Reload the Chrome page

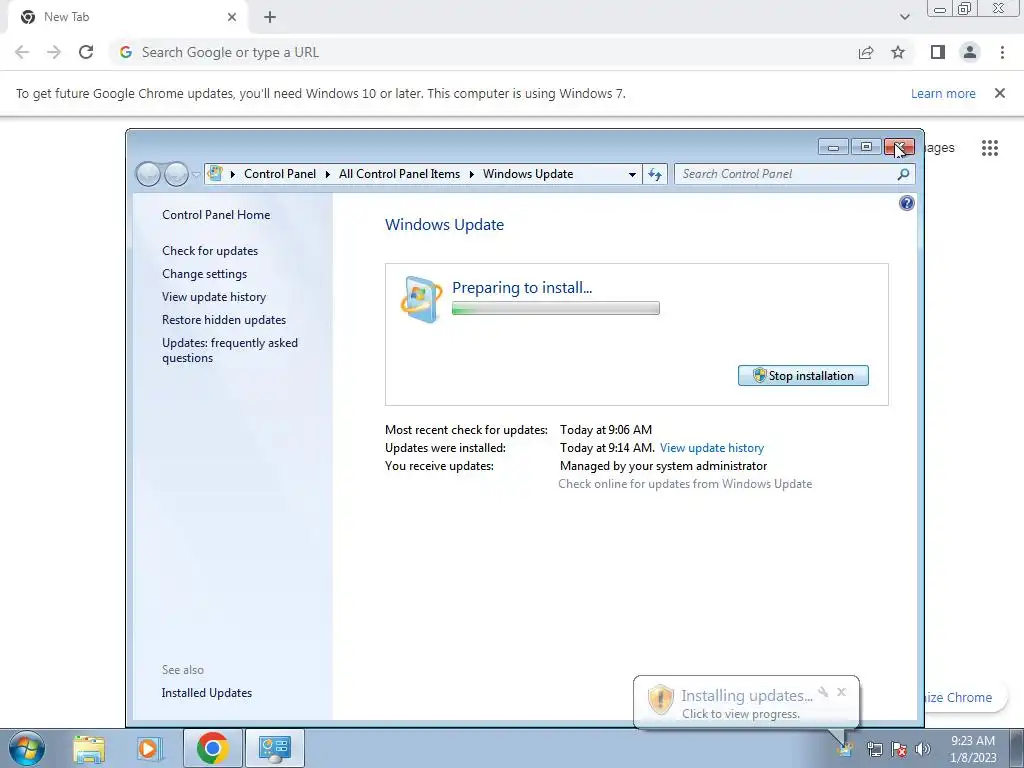pos(86,52)
